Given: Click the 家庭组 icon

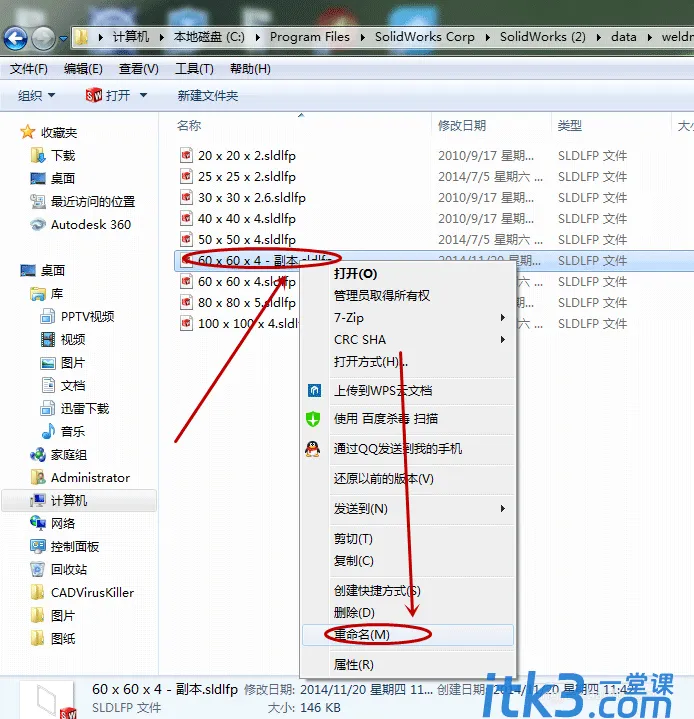Looking at the screenshot, I should coord(38,454).
